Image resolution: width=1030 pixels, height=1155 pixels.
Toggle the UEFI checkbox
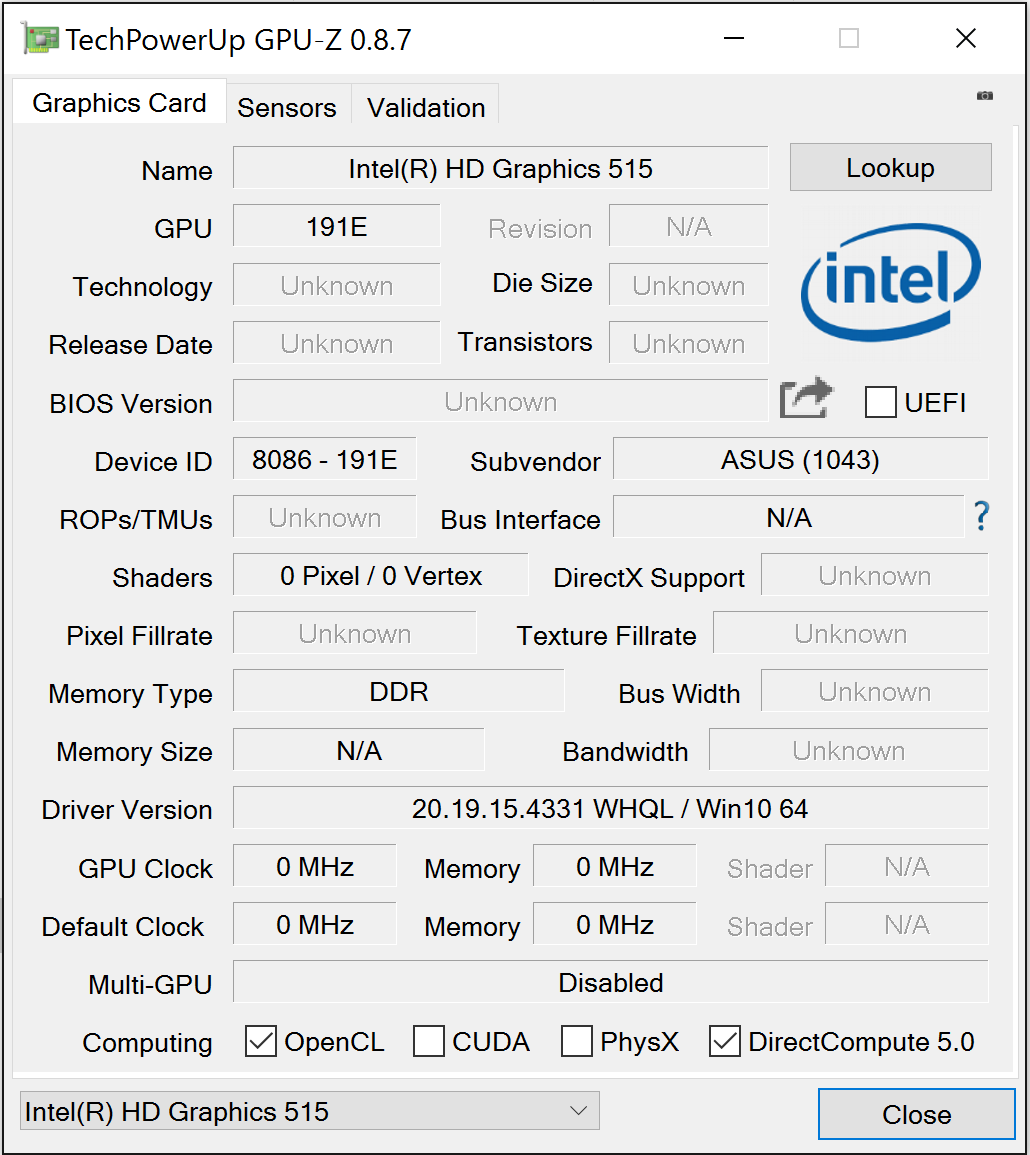(880, 402)
